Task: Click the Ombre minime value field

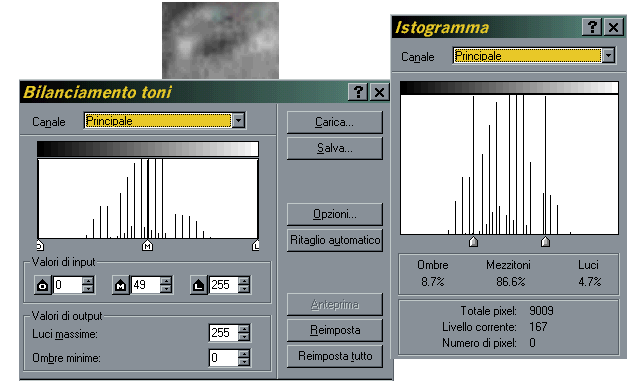Action: (x=223, y=358)
